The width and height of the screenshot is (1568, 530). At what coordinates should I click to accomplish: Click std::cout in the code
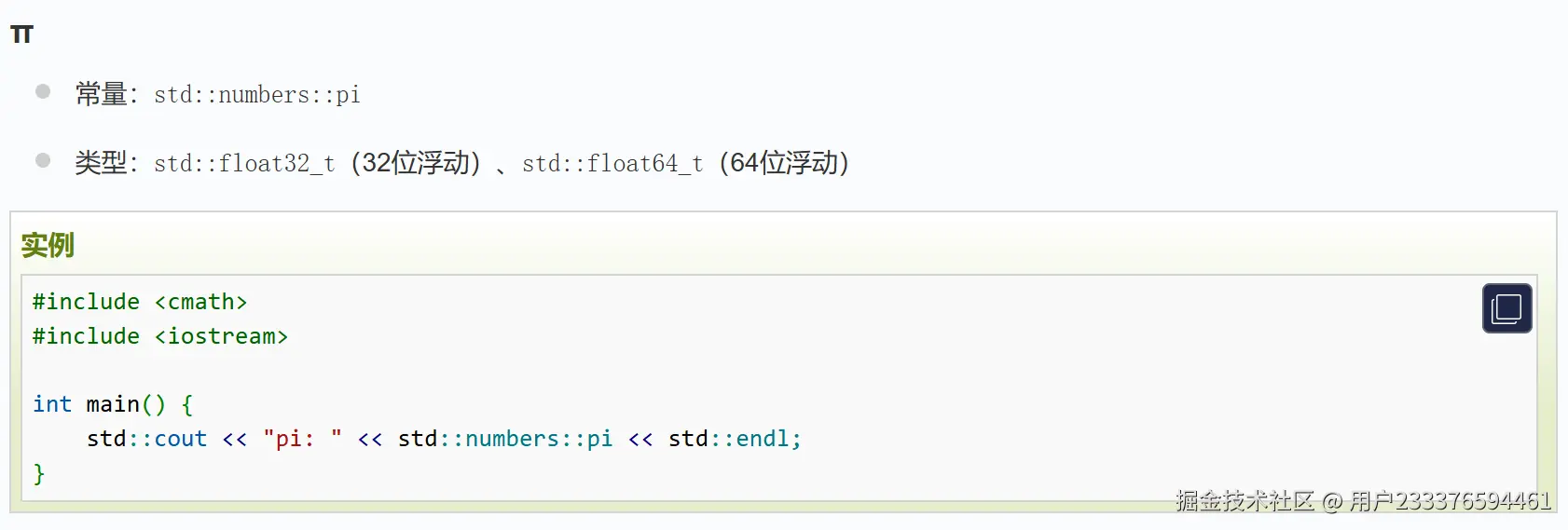coord(146,439)
